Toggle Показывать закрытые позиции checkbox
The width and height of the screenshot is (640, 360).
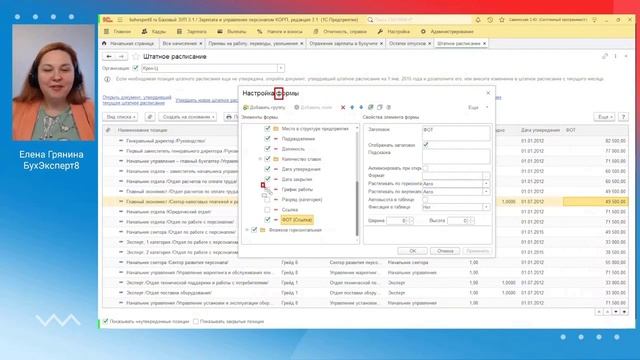click(x=196, y=322)
